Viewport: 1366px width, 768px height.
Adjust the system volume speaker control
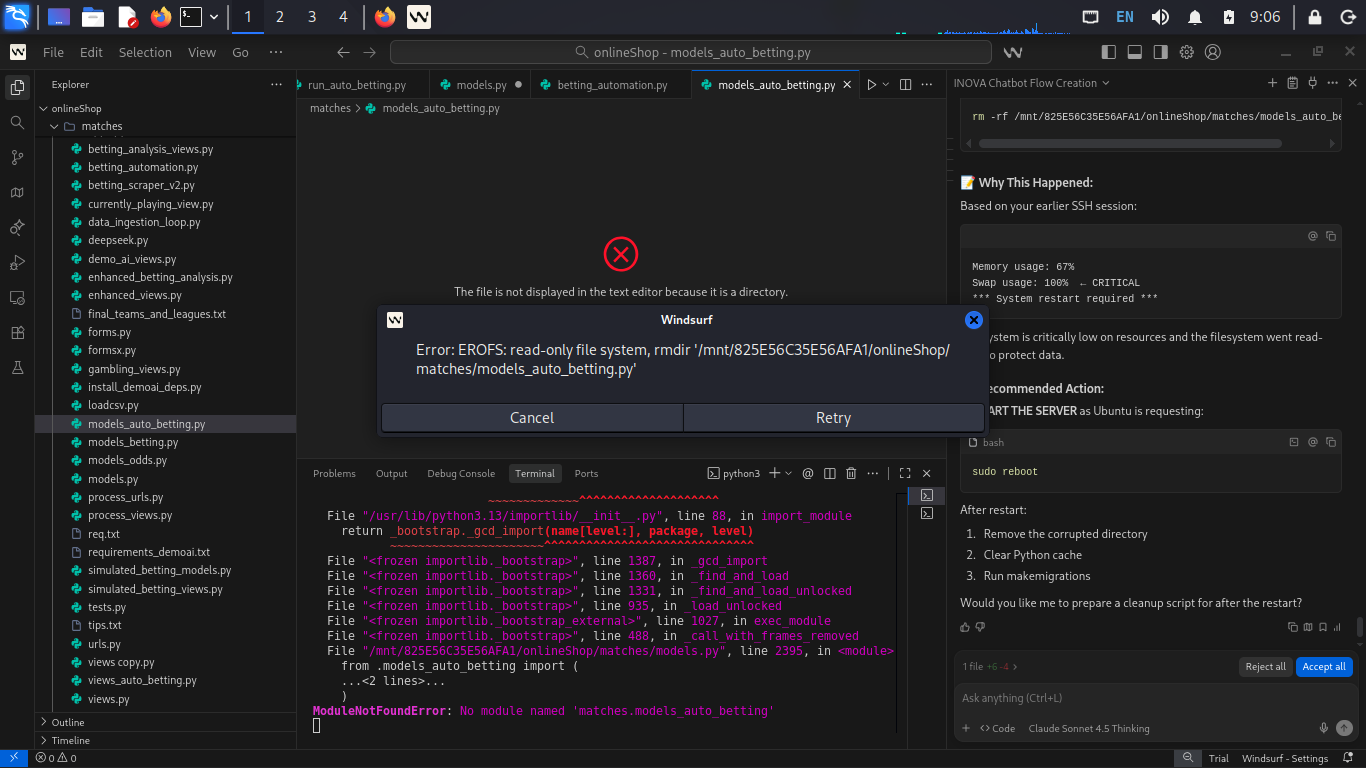tap(1160, 17)
